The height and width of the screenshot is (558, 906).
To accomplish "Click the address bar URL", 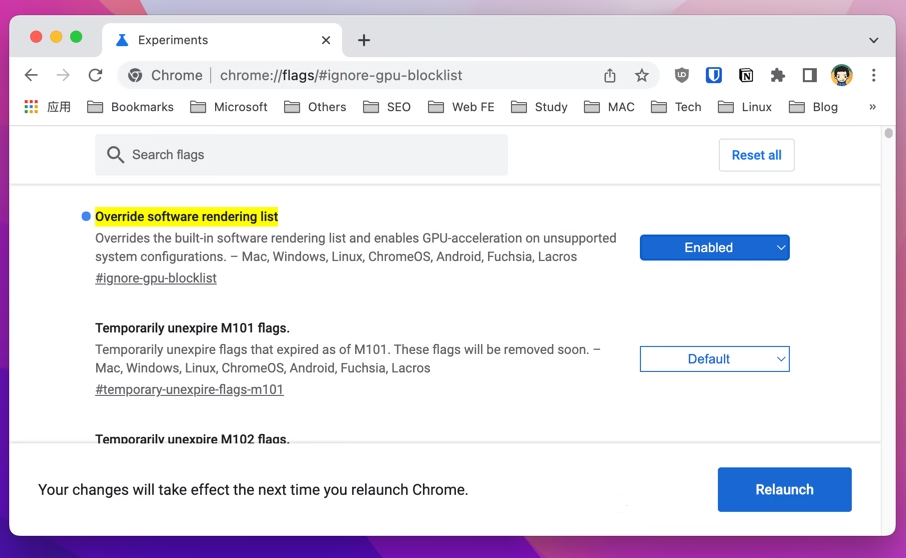I will 341,75.
